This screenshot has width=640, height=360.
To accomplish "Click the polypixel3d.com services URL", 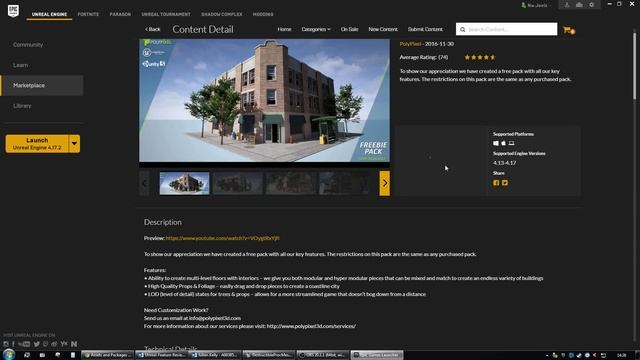I will (311, 326).
